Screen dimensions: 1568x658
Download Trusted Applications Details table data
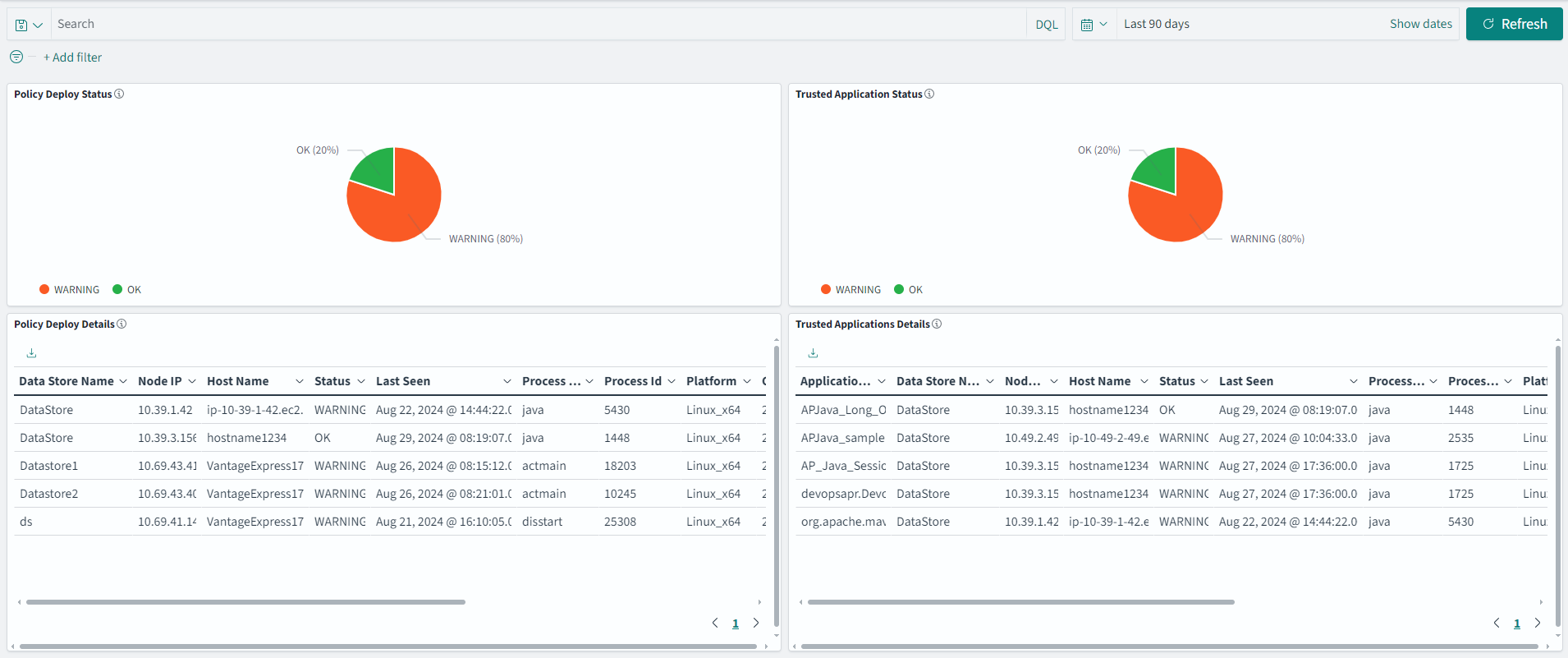[x=813, y=353]
